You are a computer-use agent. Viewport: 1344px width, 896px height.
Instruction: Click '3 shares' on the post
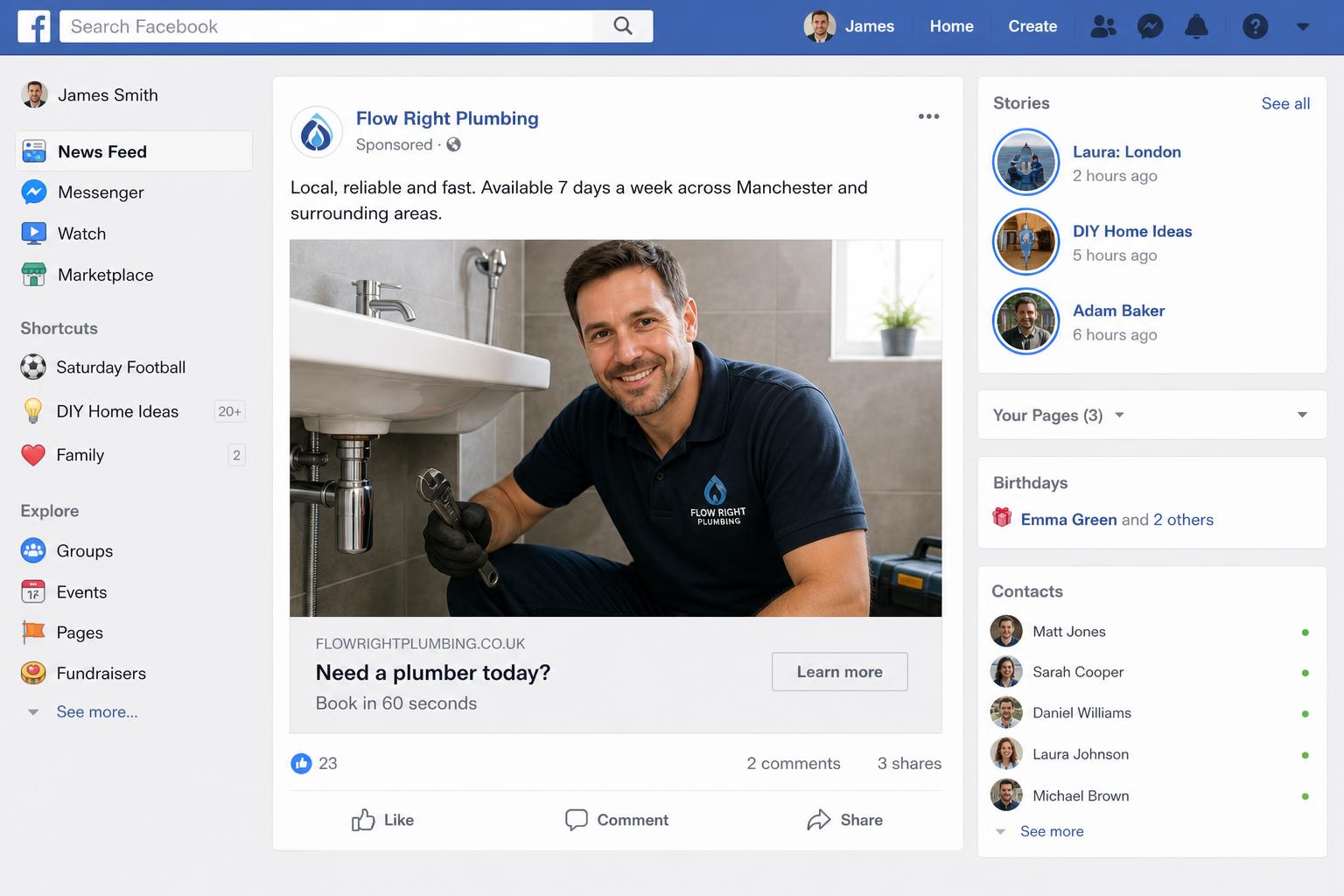910,763
